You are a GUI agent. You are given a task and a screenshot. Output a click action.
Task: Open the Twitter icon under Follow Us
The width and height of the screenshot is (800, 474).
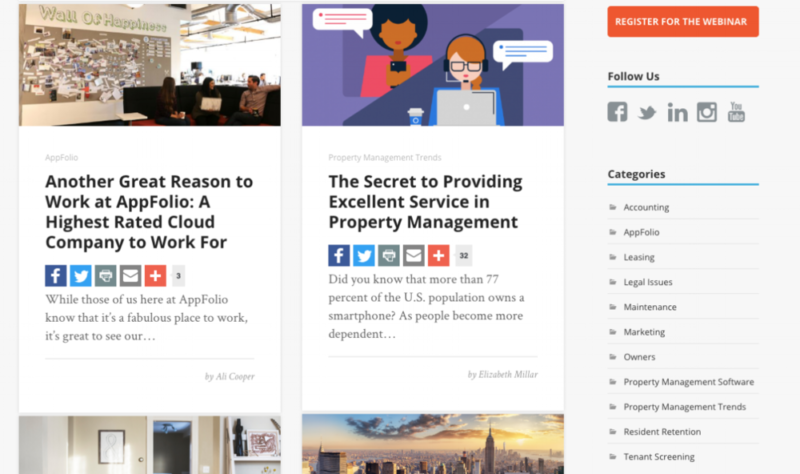pos(647,112)
